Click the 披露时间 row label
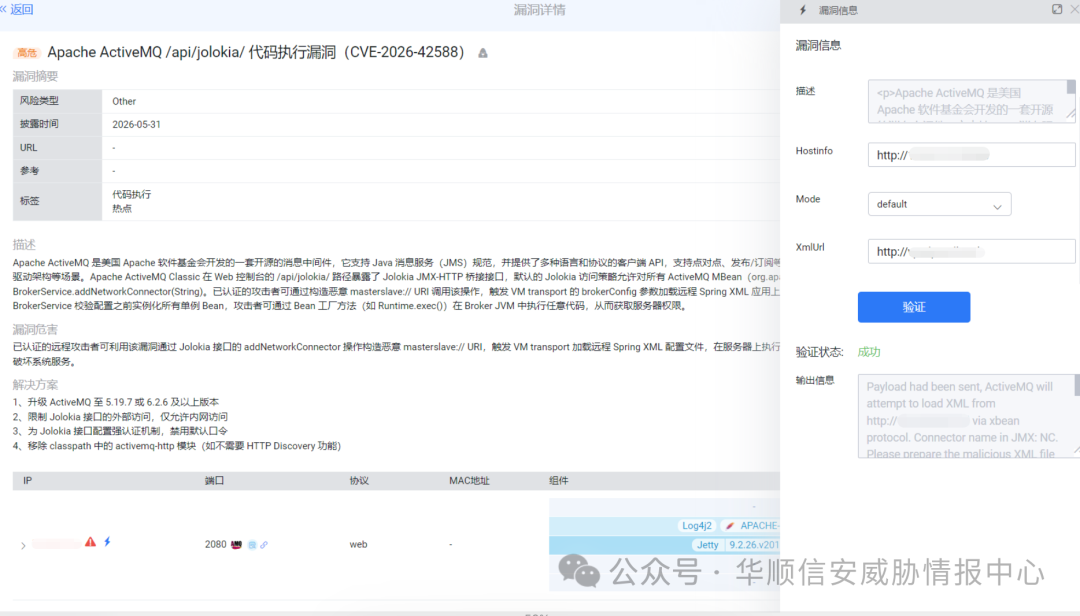 [x=39, y=124]
